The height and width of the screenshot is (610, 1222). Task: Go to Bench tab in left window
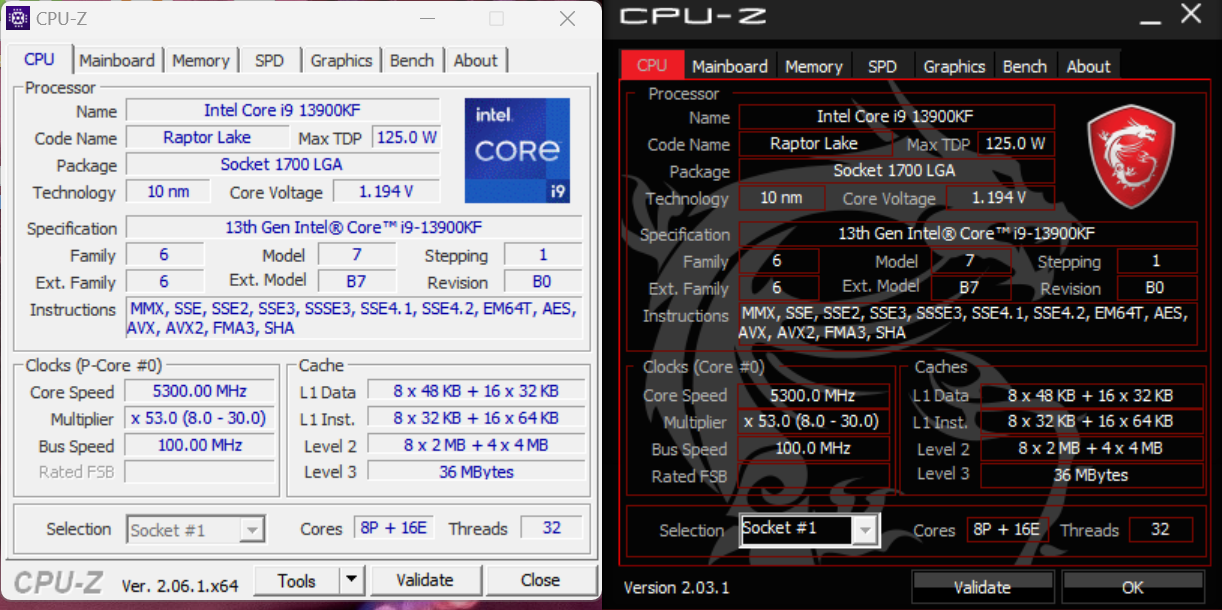412,60
